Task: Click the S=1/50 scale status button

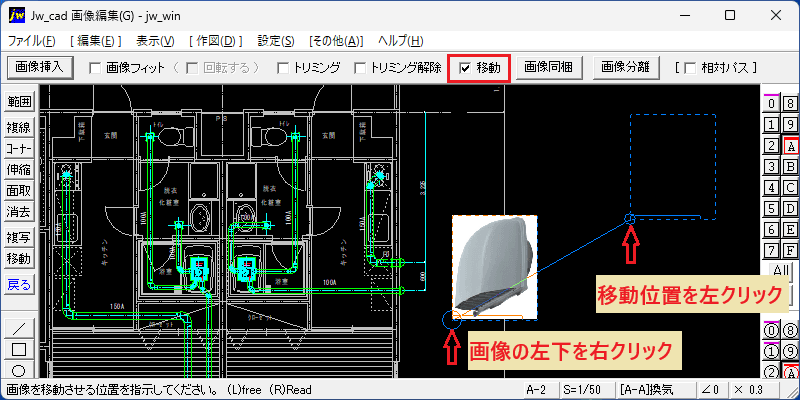Action: [x=586, y=390]
